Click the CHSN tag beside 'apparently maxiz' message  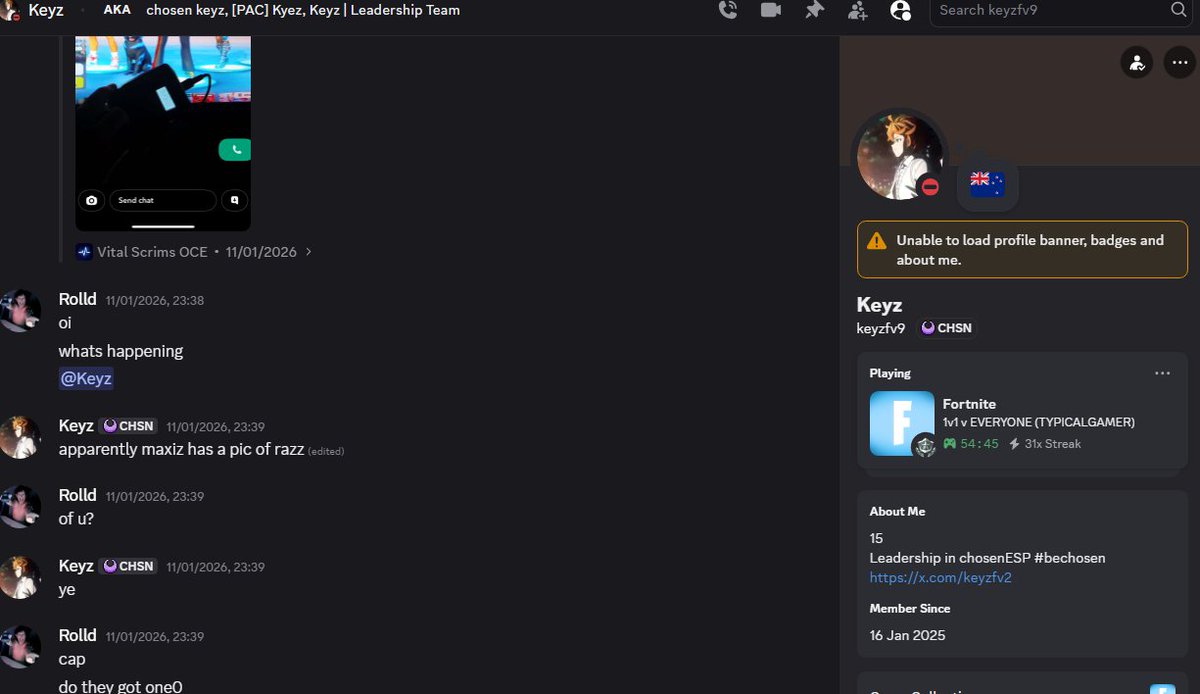(130, 426)
